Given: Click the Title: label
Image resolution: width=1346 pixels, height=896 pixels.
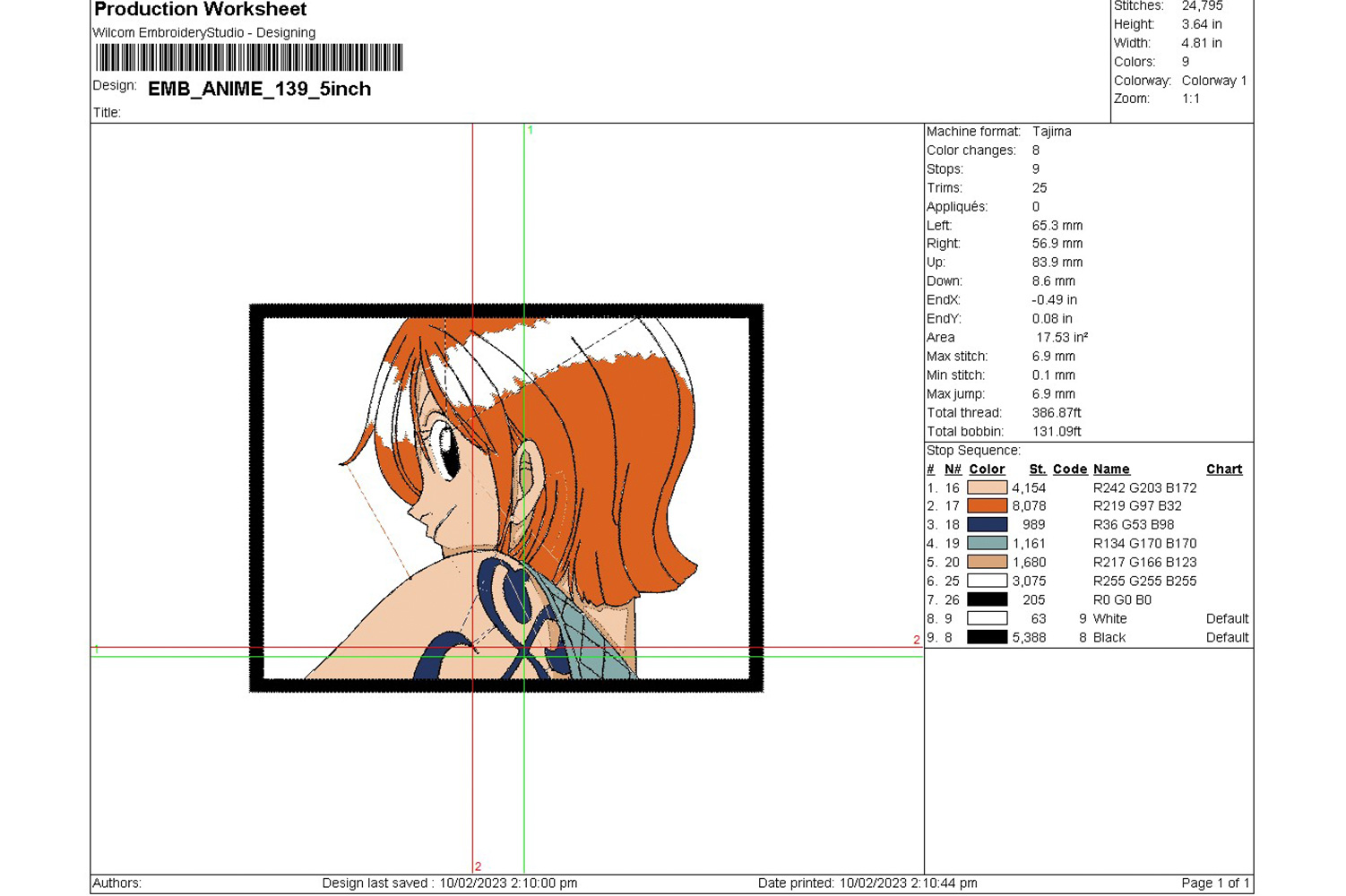Looking at the screenshot, I should click(107, 113).
